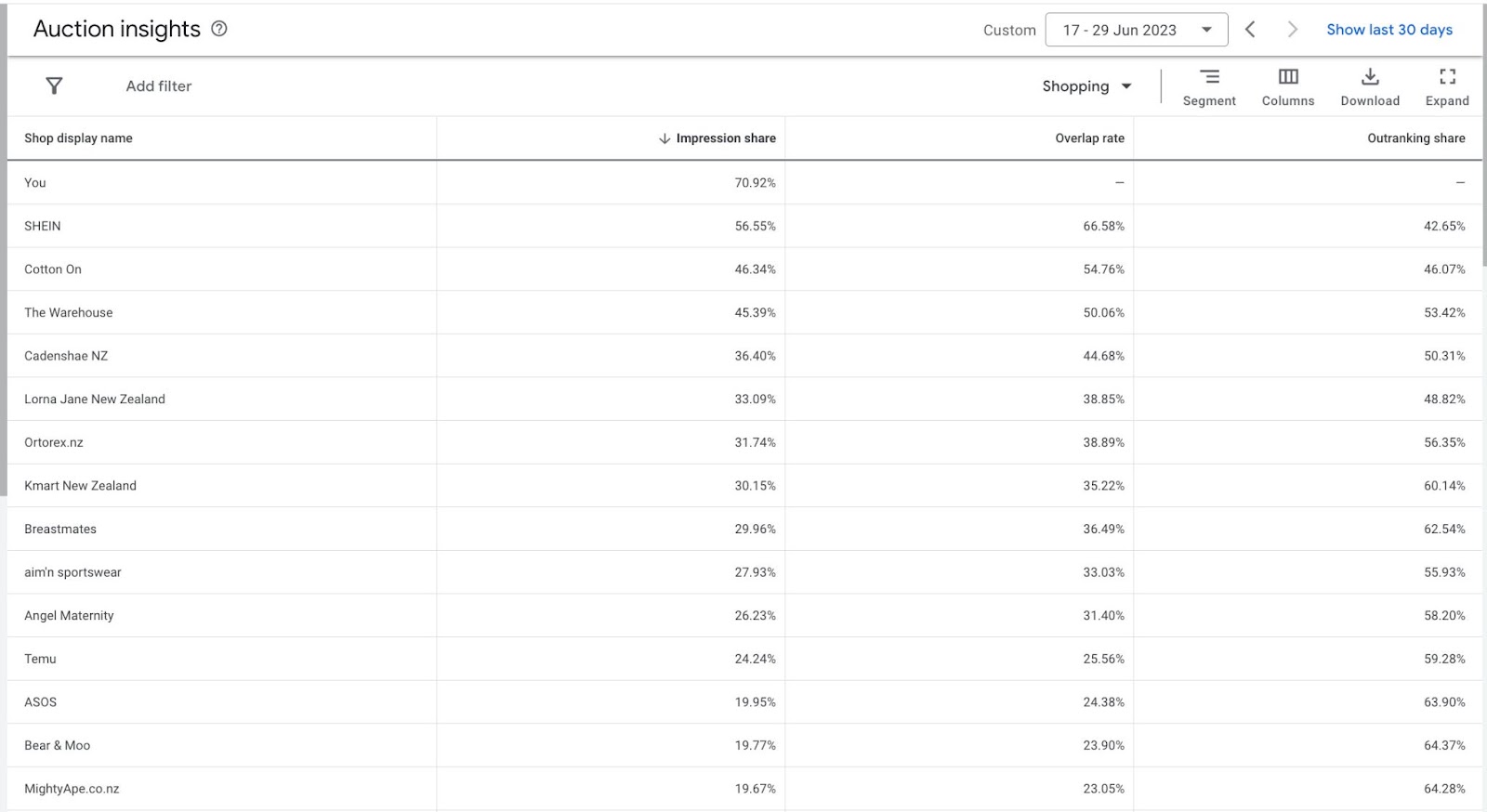Open the filter funnel icon

pyautogui.click(x=54, y=85)
